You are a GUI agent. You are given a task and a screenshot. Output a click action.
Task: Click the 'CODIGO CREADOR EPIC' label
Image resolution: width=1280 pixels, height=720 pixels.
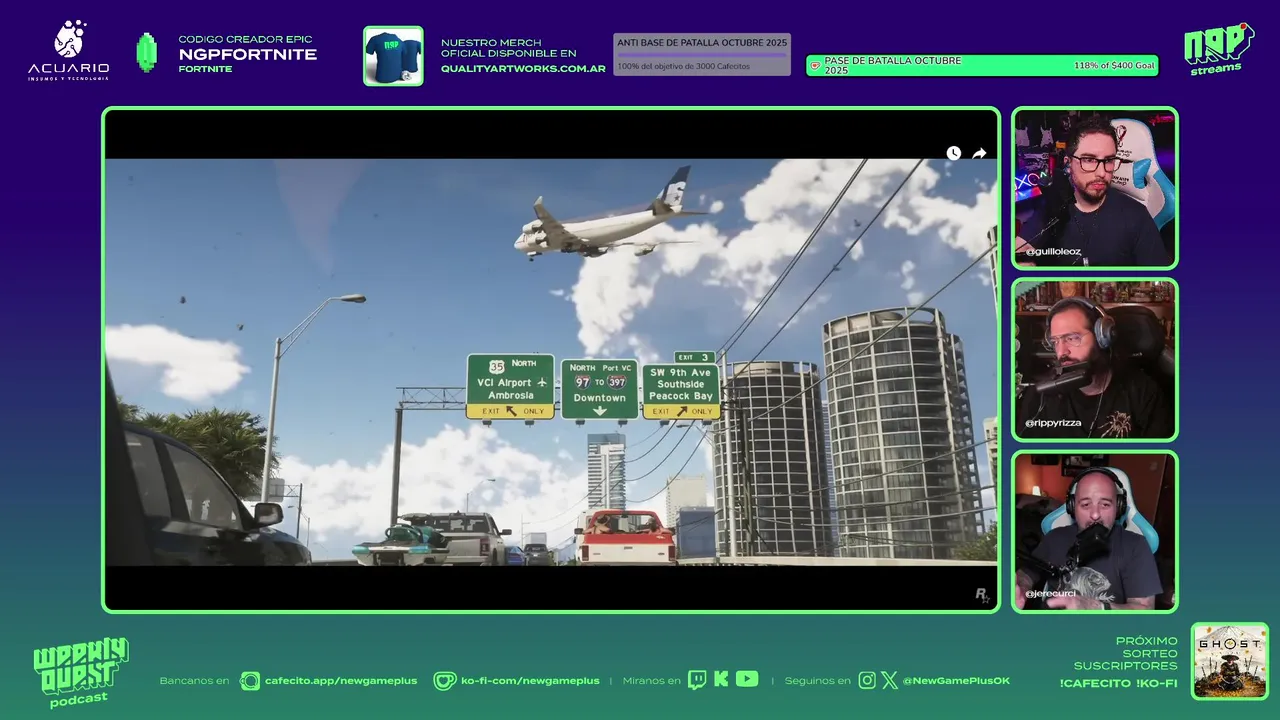(246, 40)
